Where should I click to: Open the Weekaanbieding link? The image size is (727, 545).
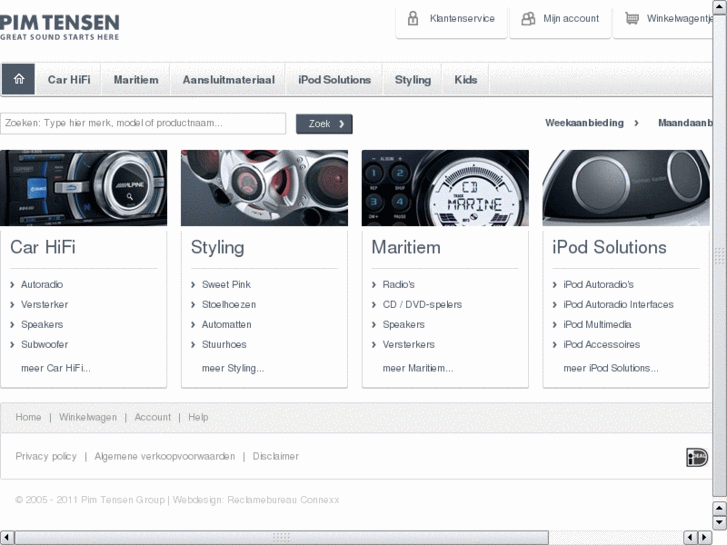click(x=584, y=123)
